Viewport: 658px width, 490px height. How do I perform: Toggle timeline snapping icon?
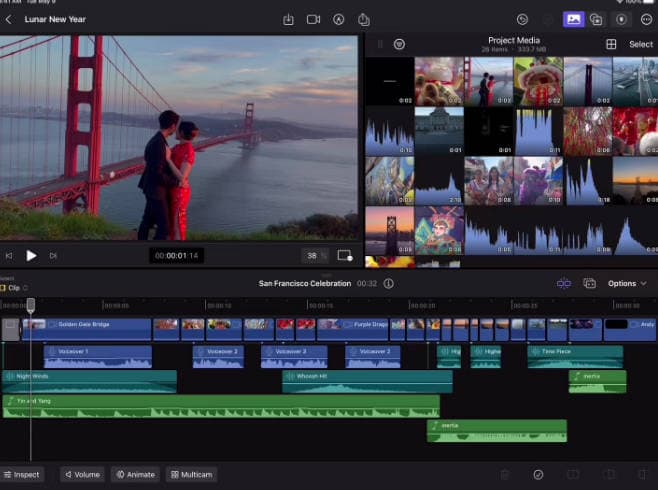pyautogui.click(x=564, y=284)
